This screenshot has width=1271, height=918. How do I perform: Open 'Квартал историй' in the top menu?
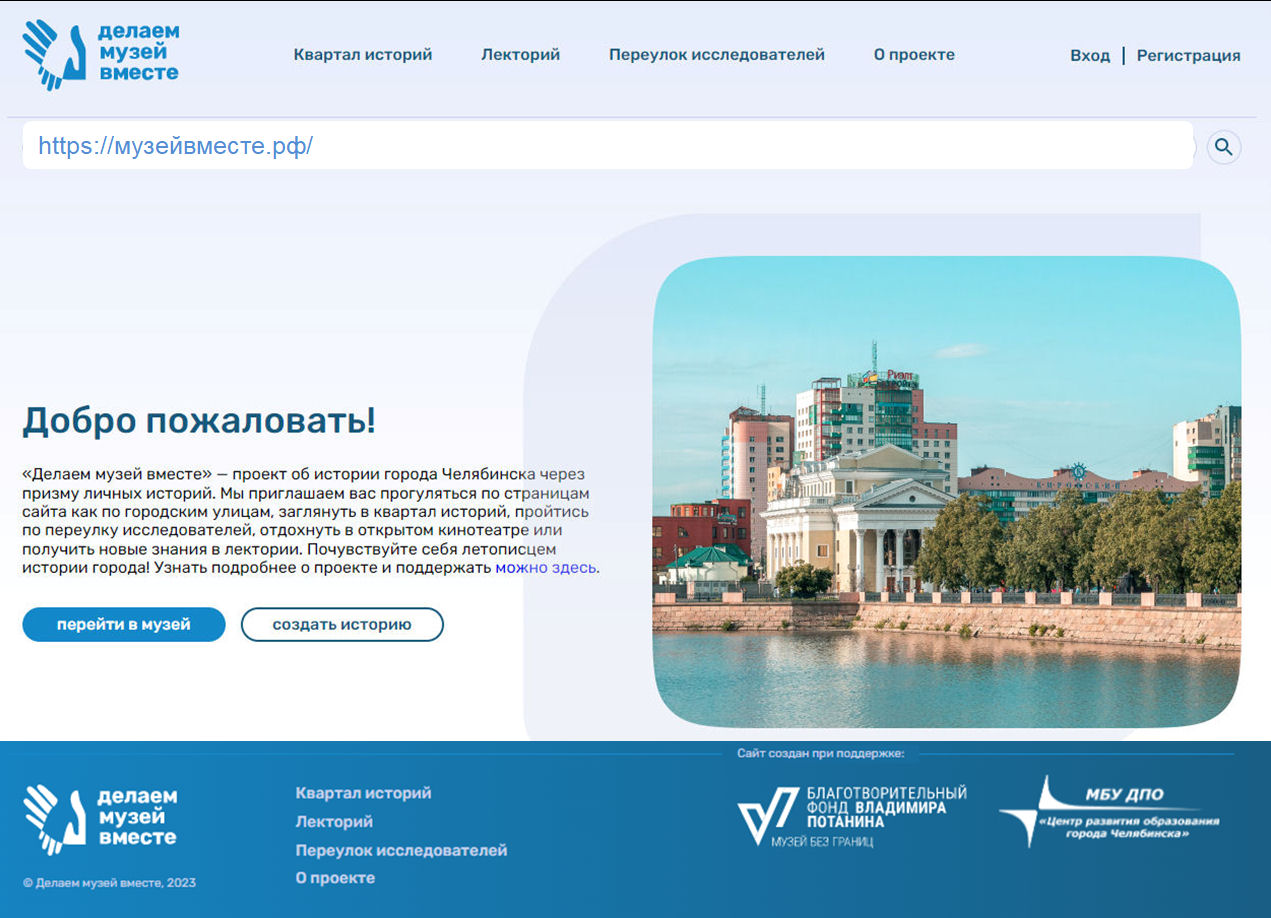[x=363, y=55]
